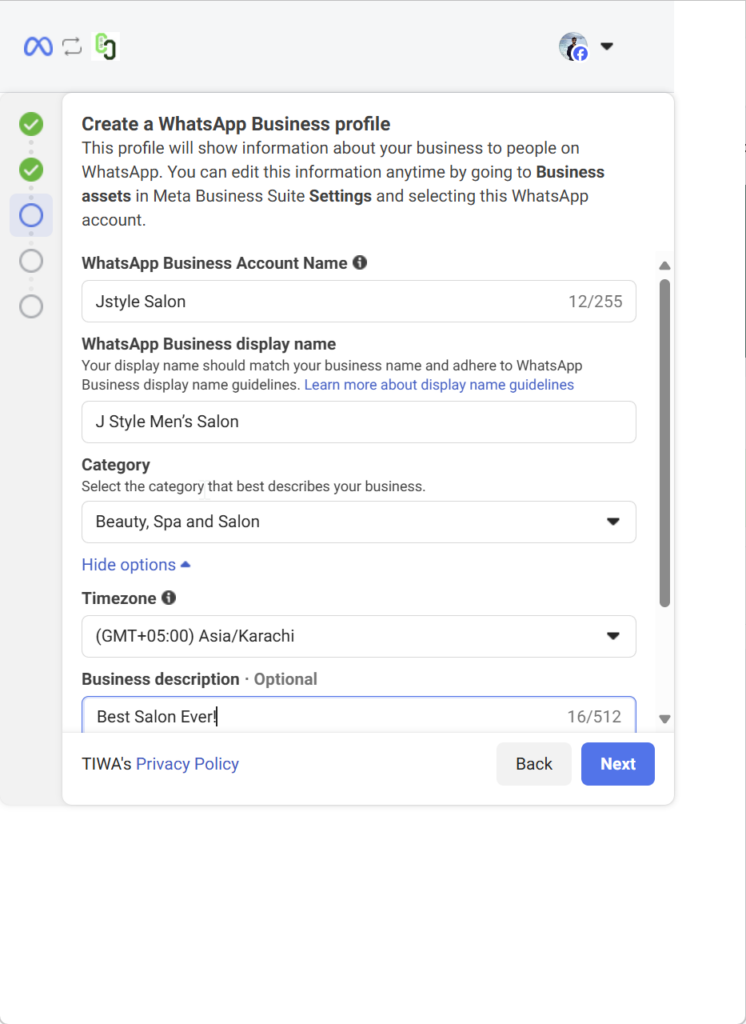Click the scrollbar up arrow

tap(664, 266)
